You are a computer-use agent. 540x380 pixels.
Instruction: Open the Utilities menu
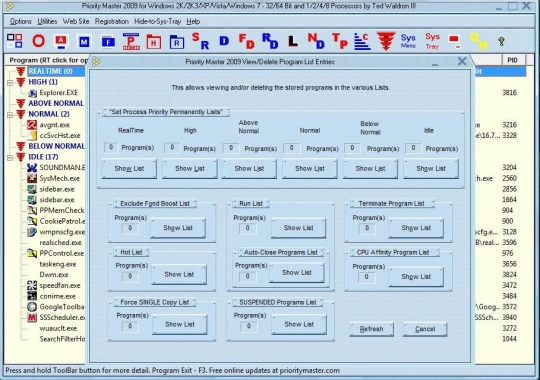tap(47, 21)
